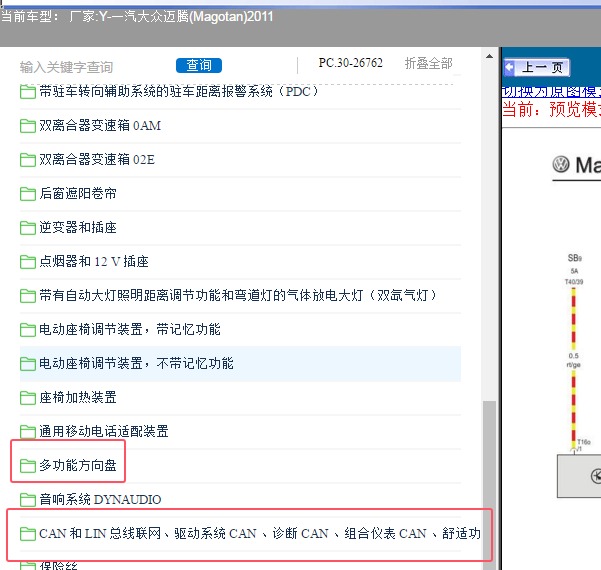
Task: Click the 当前车型 vehicle model header text
Action: point(137,17)
